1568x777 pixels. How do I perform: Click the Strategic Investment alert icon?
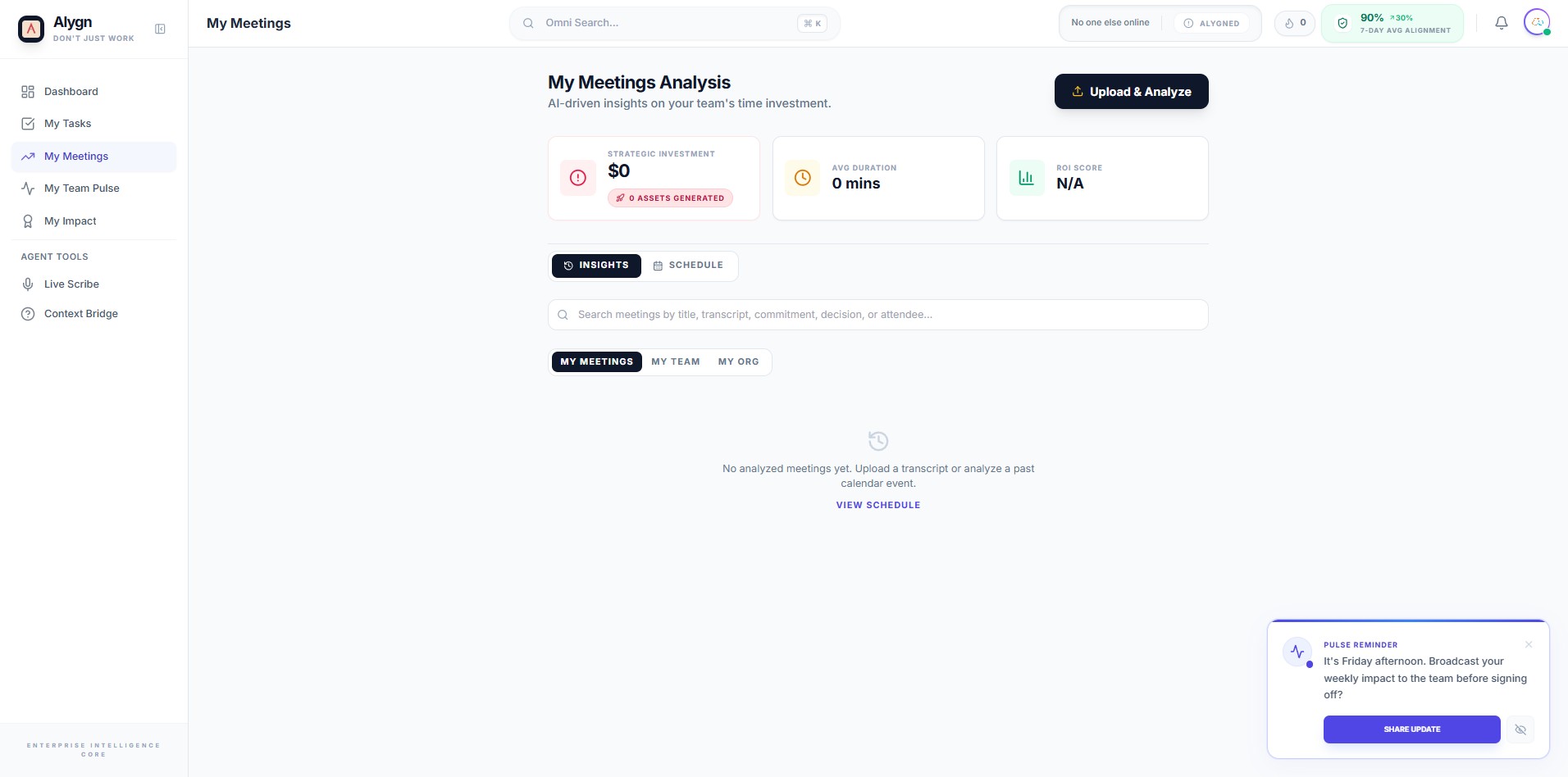(578, 178)
